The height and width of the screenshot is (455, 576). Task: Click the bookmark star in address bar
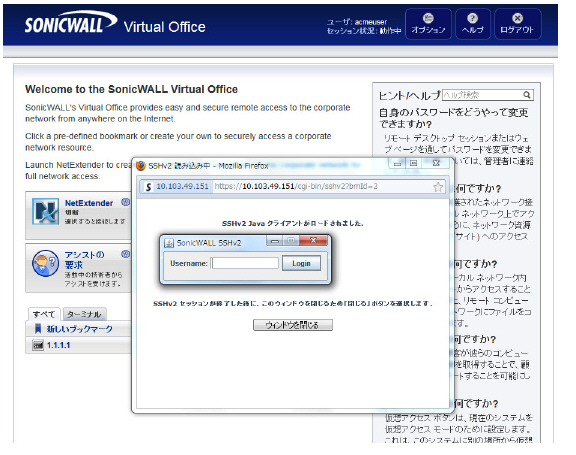click(x=438, y=187)
